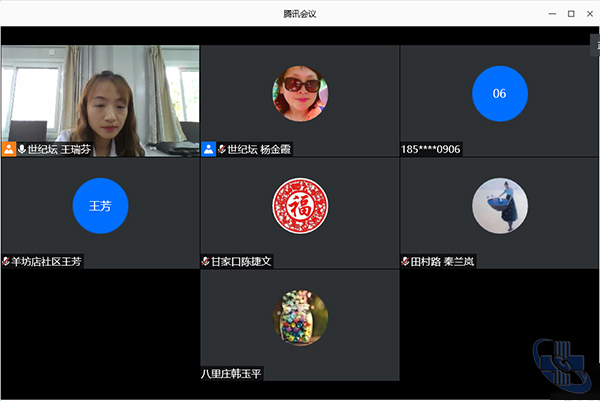
Task: Click the name label 185****0906
Action: 430,149
